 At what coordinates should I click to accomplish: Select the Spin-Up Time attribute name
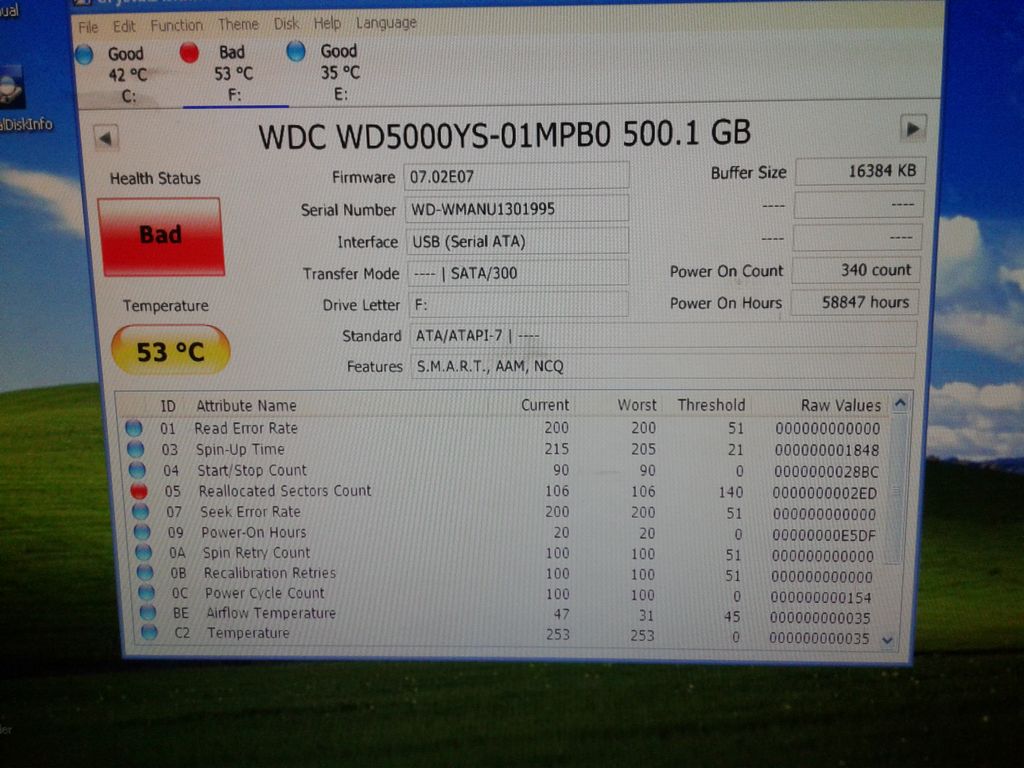[240, 449]
